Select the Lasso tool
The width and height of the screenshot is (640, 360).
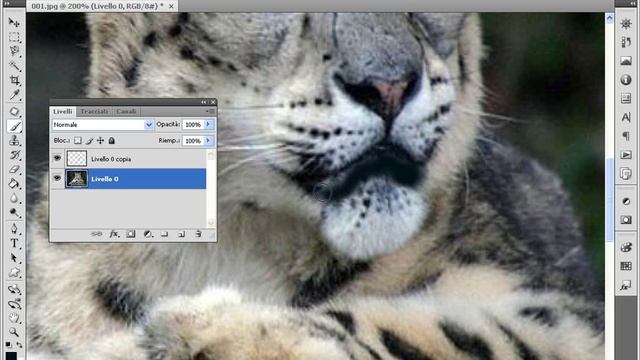point(14,51)
